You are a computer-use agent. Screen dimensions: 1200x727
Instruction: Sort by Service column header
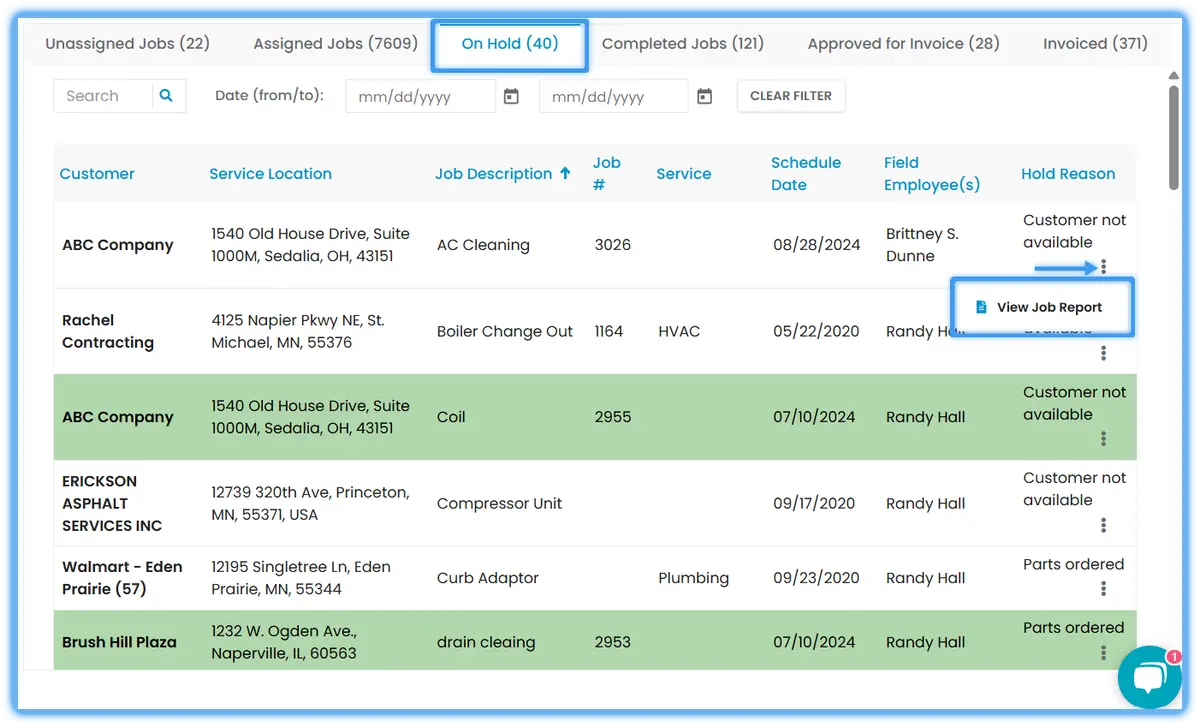point(684,173)
